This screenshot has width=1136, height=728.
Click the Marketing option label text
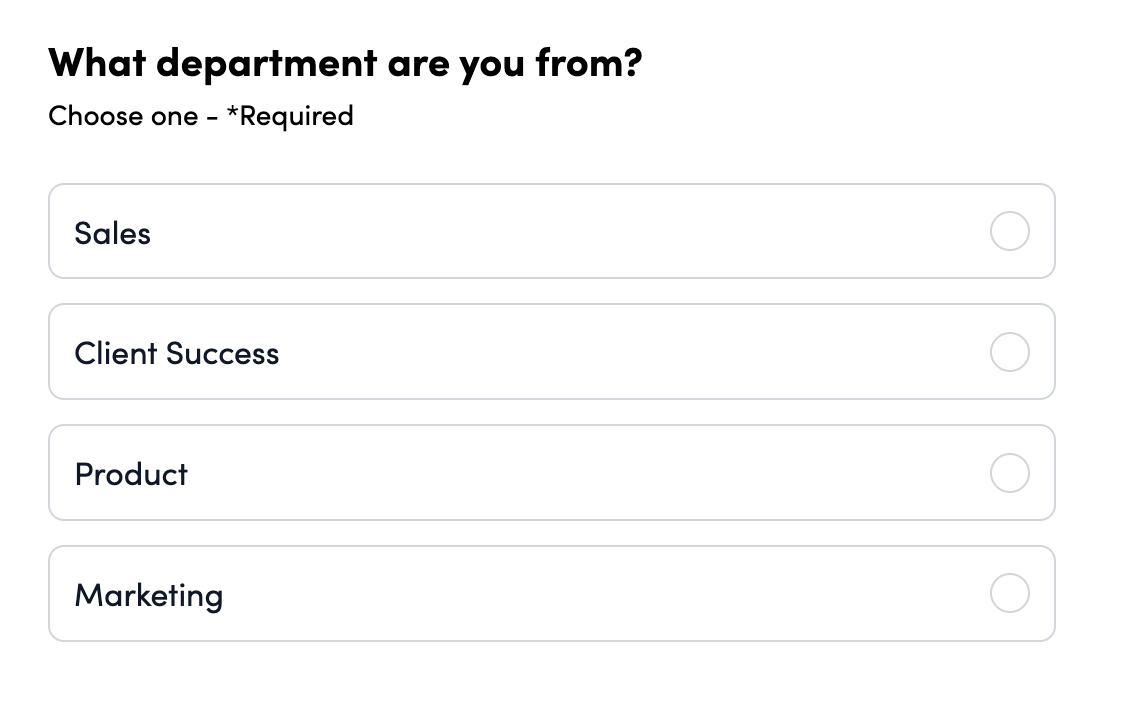pos(148,596)
